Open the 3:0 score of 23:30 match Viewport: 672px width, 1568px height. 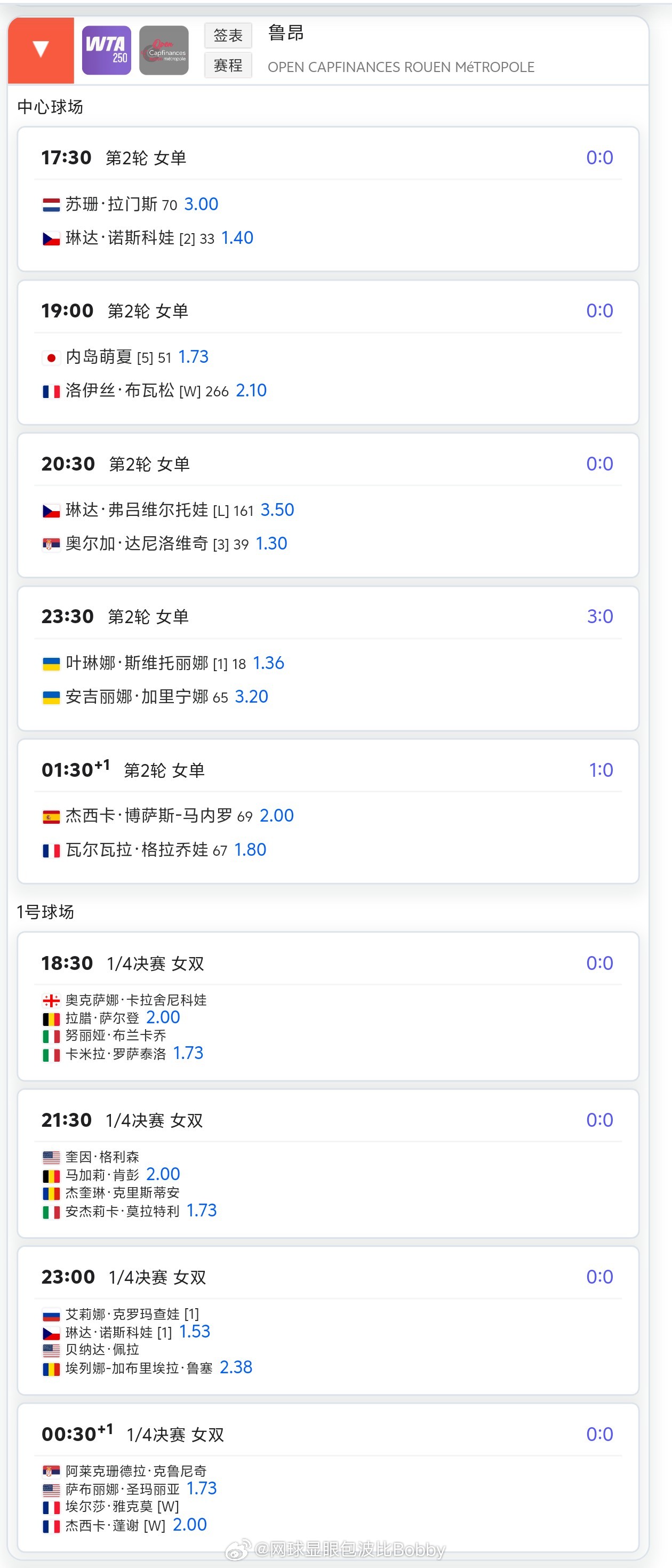[599, 617]
